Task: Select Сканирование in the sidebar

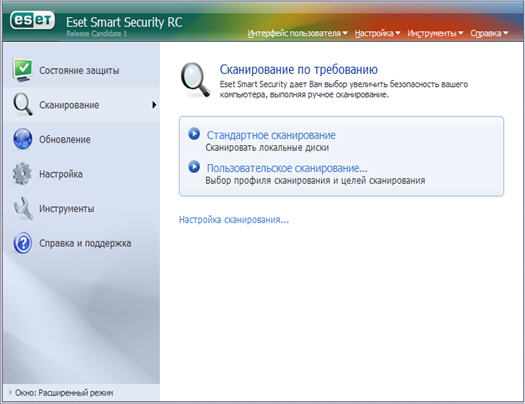Action: (x=69, y=105)
